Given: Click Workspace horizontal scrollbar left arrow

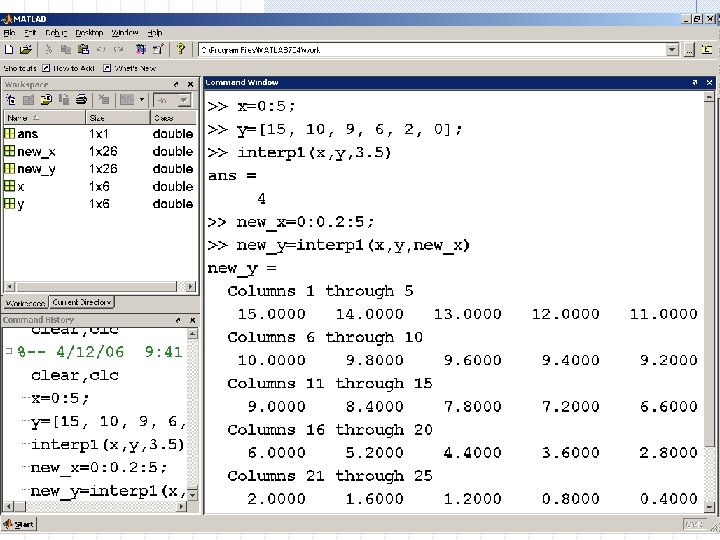Looking at the screenshot, I should click(10, 287).
